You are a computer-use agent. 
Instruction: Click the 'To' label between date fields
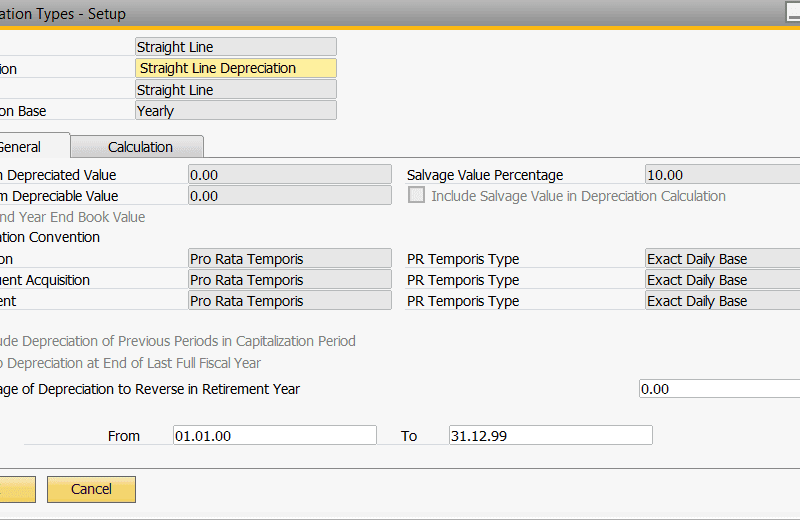point(409,436)
